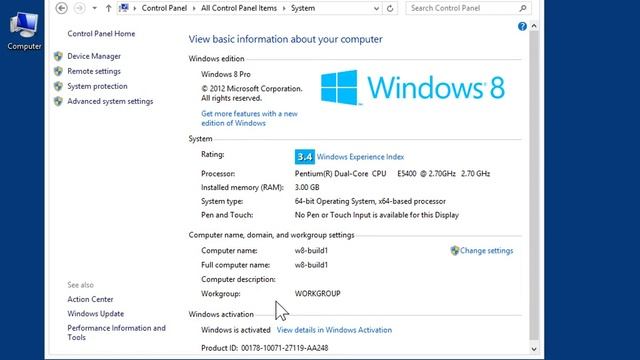Click the Windows 8 Pro edition text
The width and height of the screenshot is (640, 360).
(226, 74)
